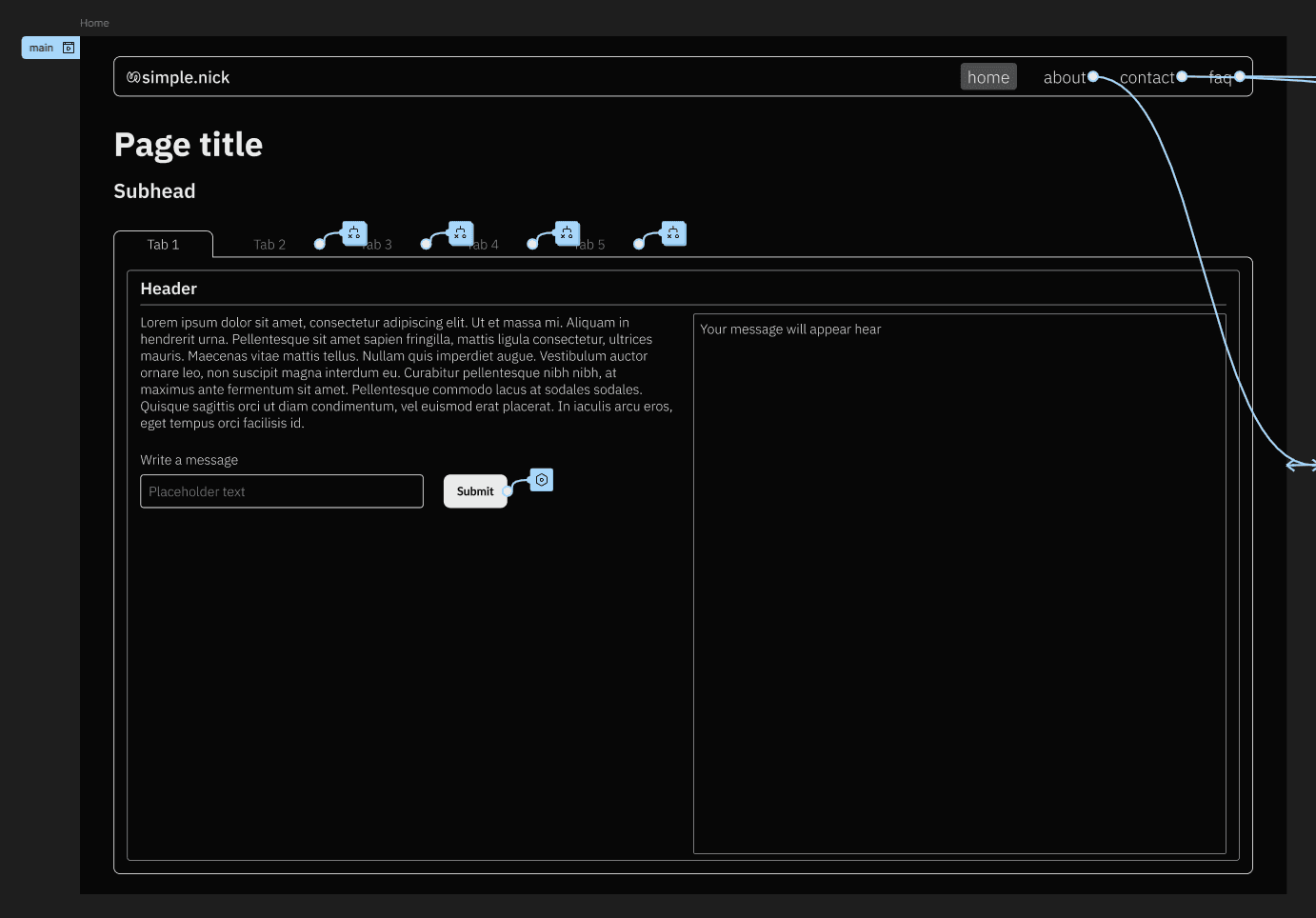The width and height of the screenshot is (1316, 918).
Task: Select the home nav item
Action: (x=988, y=77)
